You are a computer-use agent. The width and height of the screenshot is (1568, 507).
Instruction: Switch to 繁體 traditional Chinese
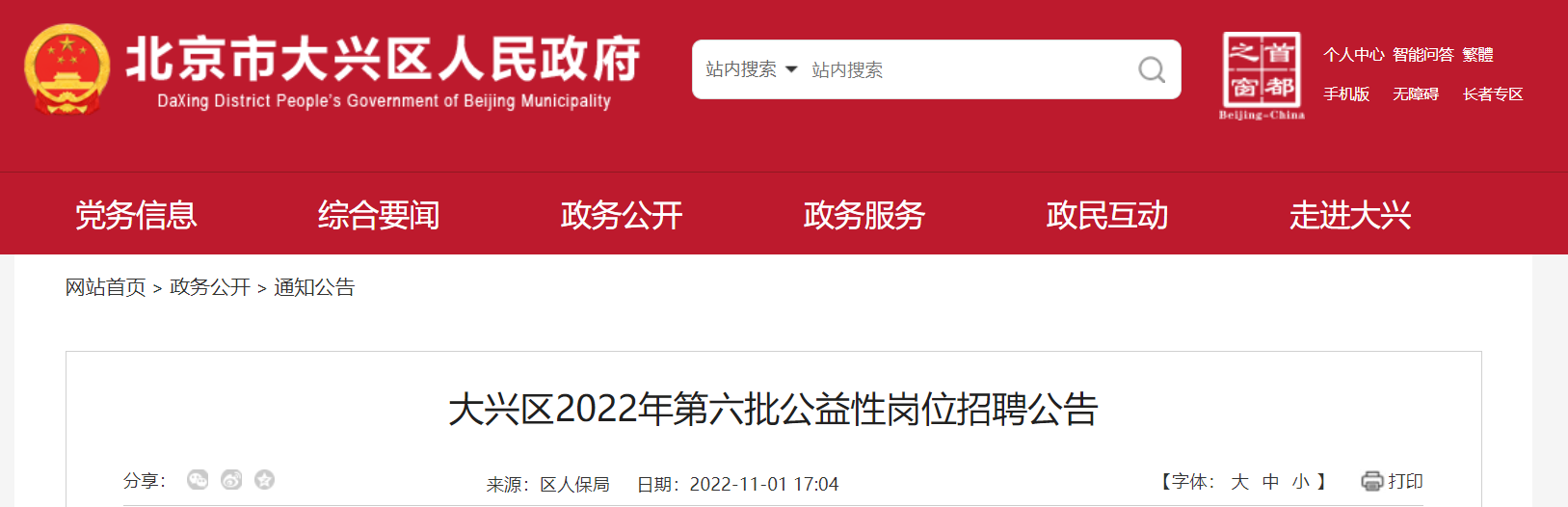1477,55
